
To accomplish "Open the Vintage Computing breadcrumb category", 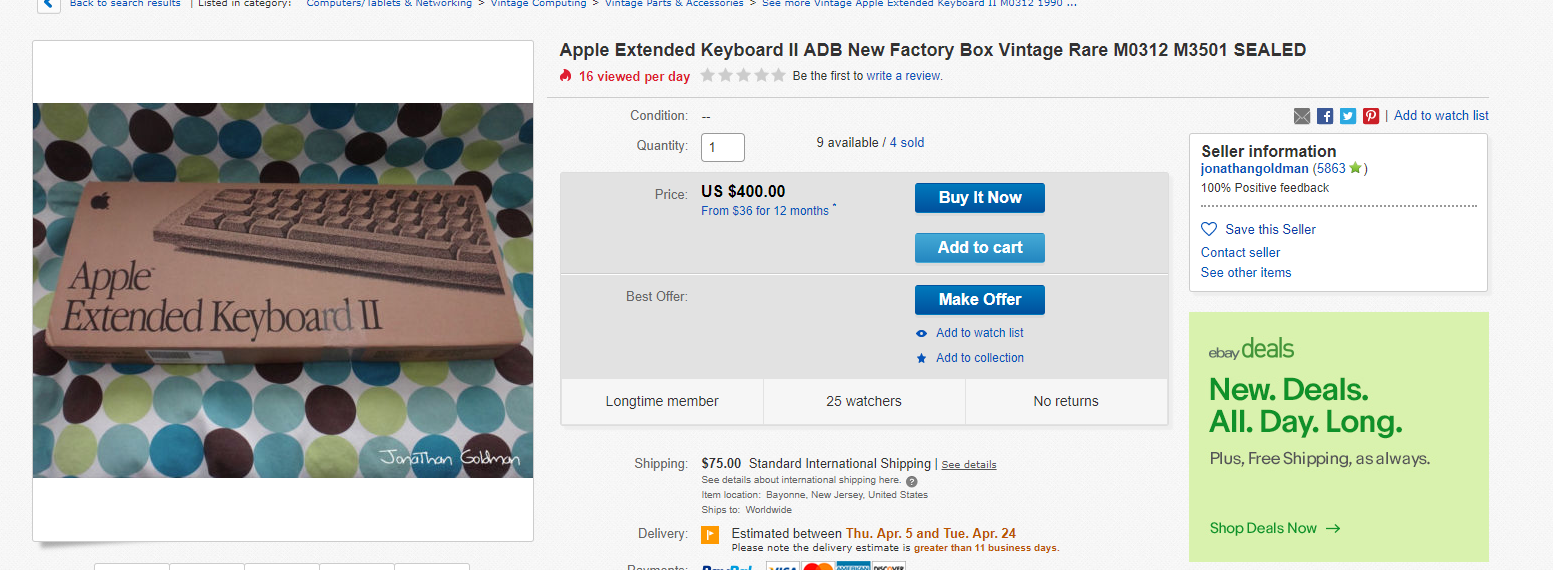I will coord(538,4).
